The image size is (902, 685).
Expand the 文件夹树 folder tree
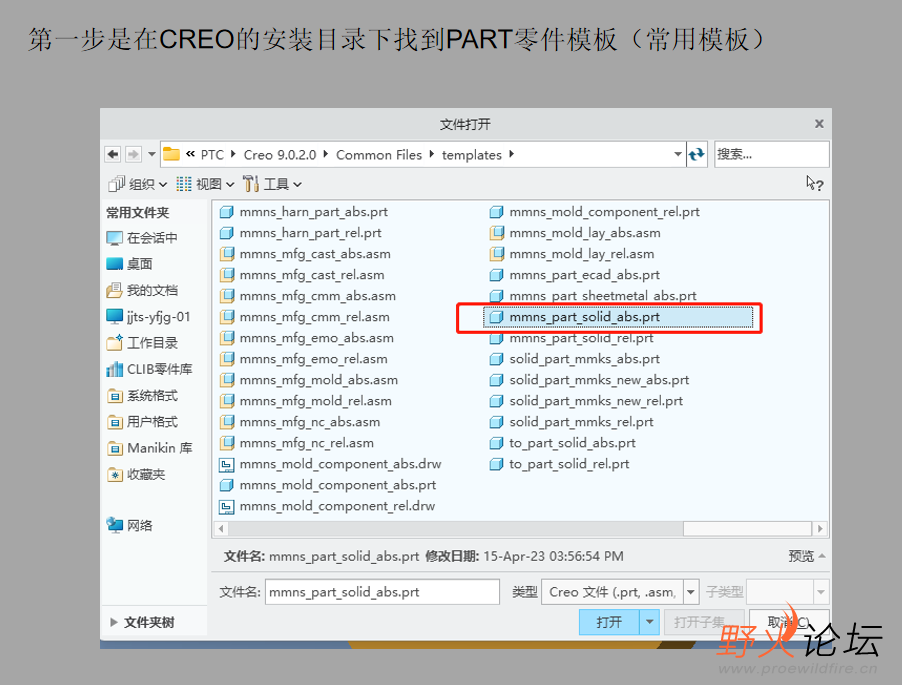(142, 622)
